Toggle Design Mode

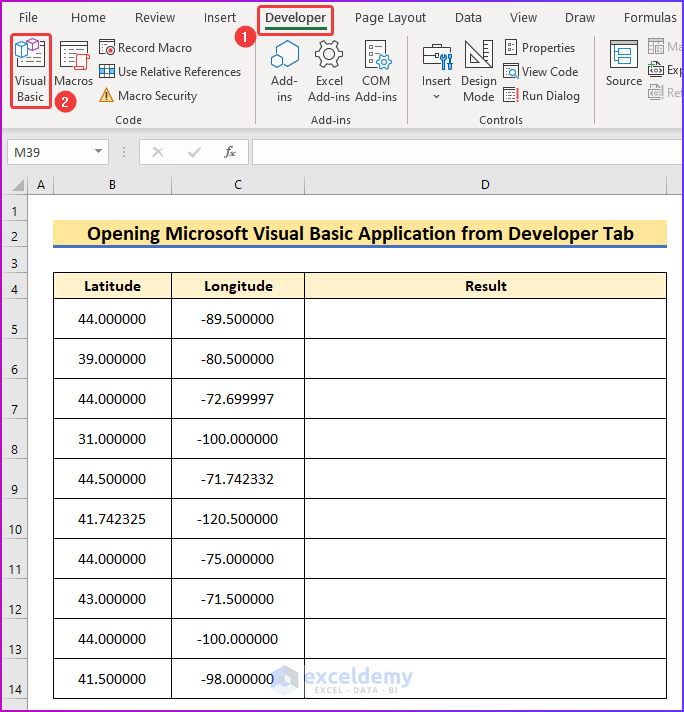(x=479, y=71)
